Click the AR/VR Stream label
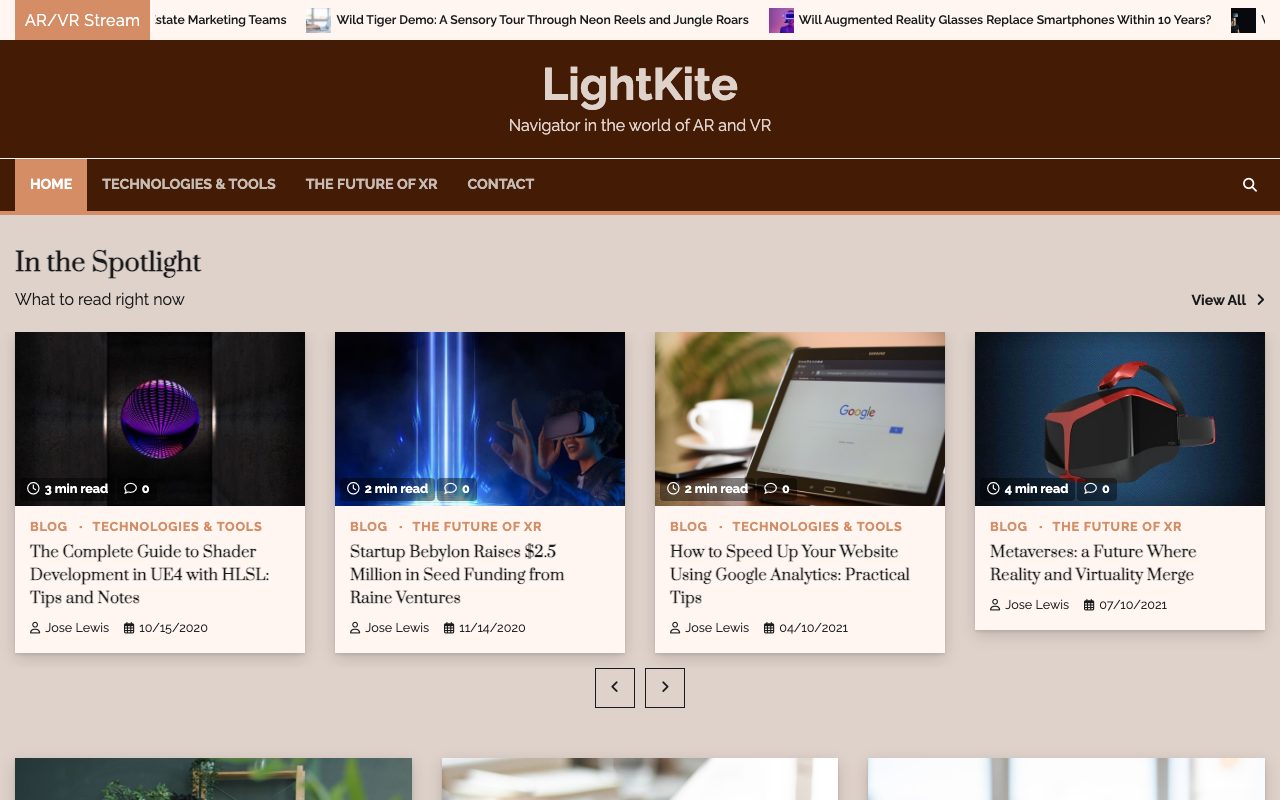Viewport: 1280px width, 800px height. [x=82, y=20]
